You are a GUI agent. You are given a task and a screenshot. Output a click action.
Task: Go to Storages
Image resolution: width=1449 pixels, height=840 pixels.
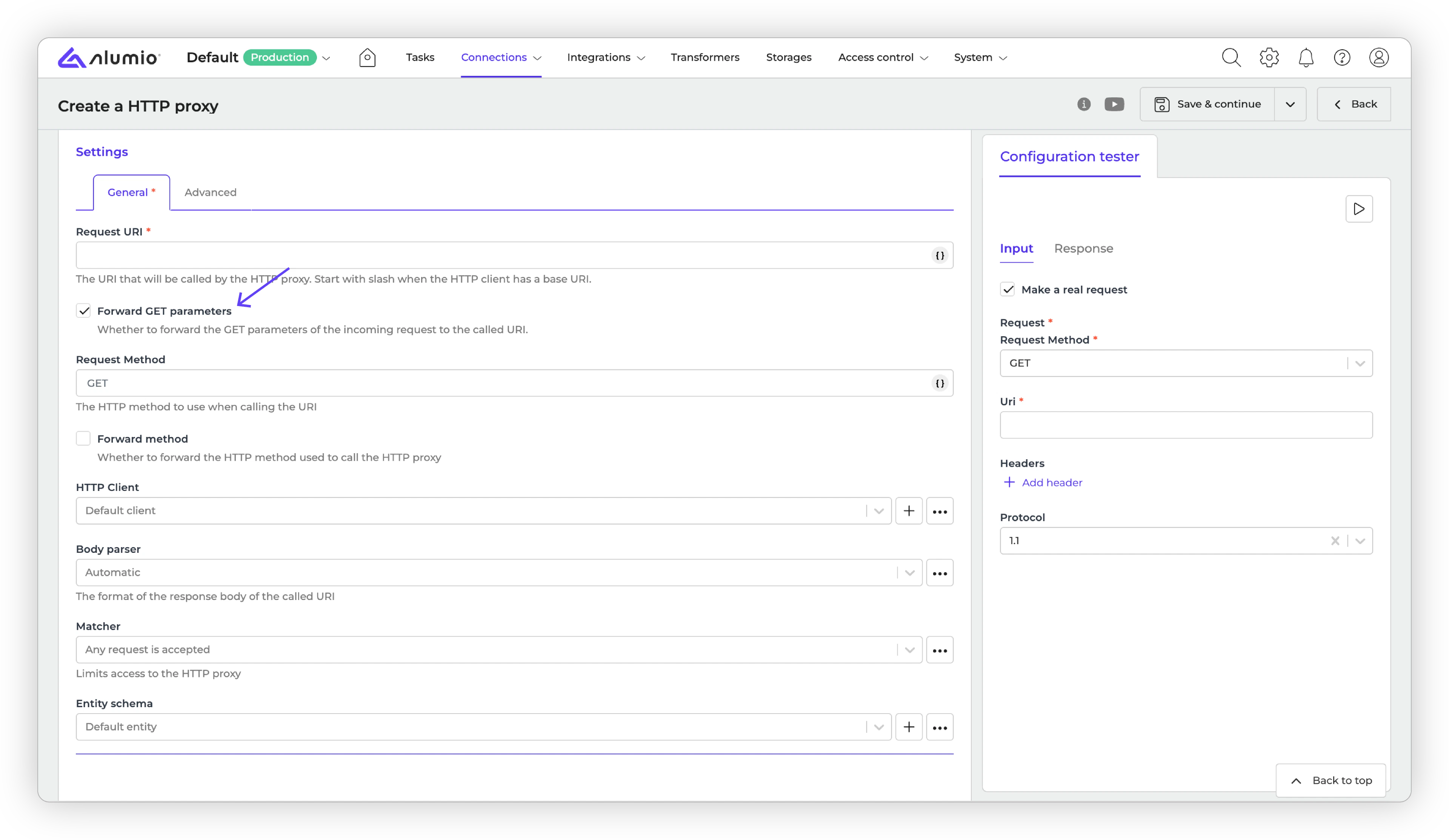[x=788, y=57]
